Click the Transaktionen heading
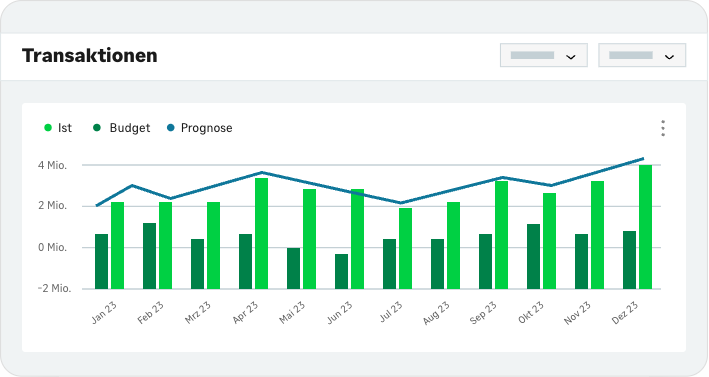Viewport: 709px width, 377px height. 90,56
